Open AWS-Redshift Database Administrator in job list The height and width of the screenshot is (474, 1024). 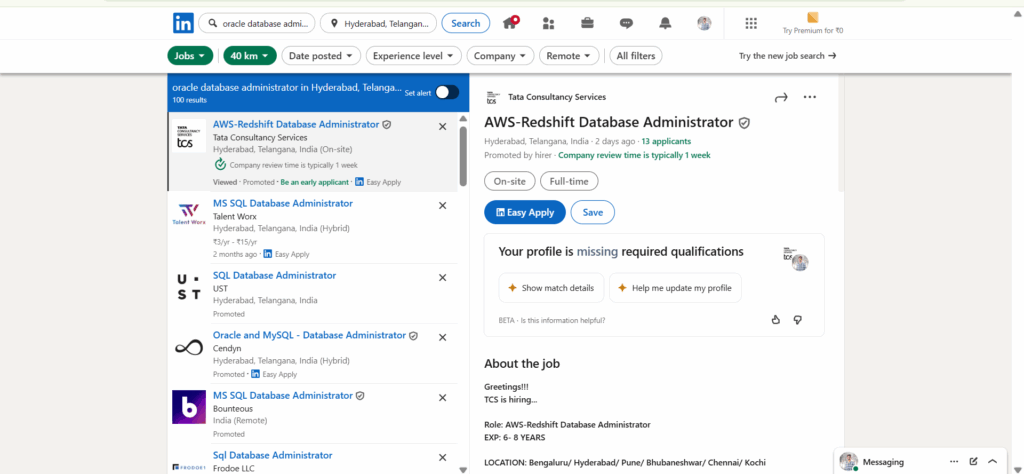tap(296, 124)
